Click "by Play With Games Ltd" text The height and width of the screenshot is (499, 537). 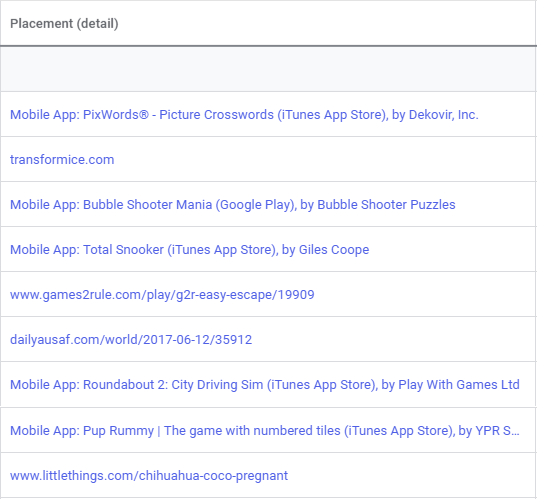[450, 385]
